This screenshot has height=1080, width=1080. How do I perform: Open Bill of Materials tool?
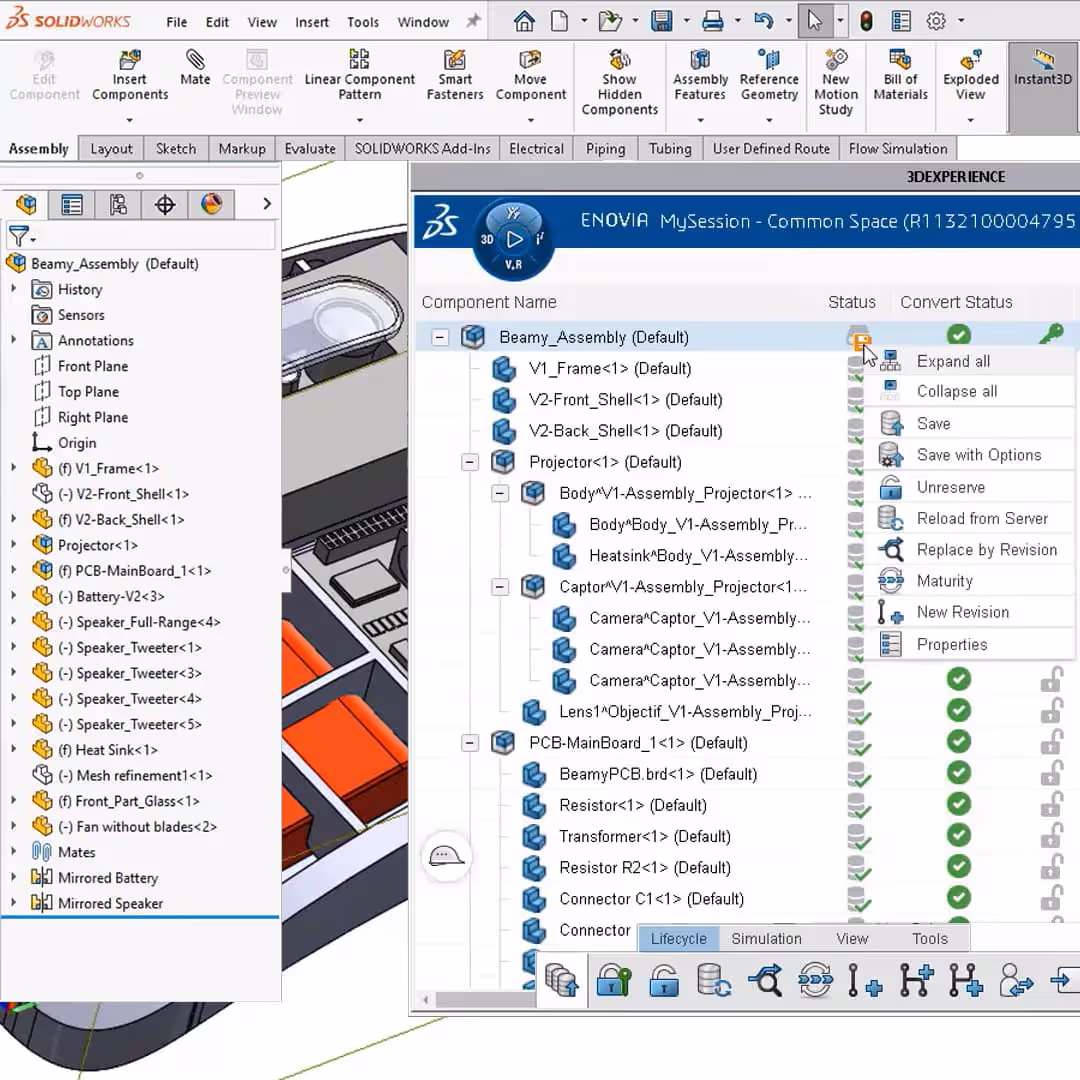click(900, 76)
